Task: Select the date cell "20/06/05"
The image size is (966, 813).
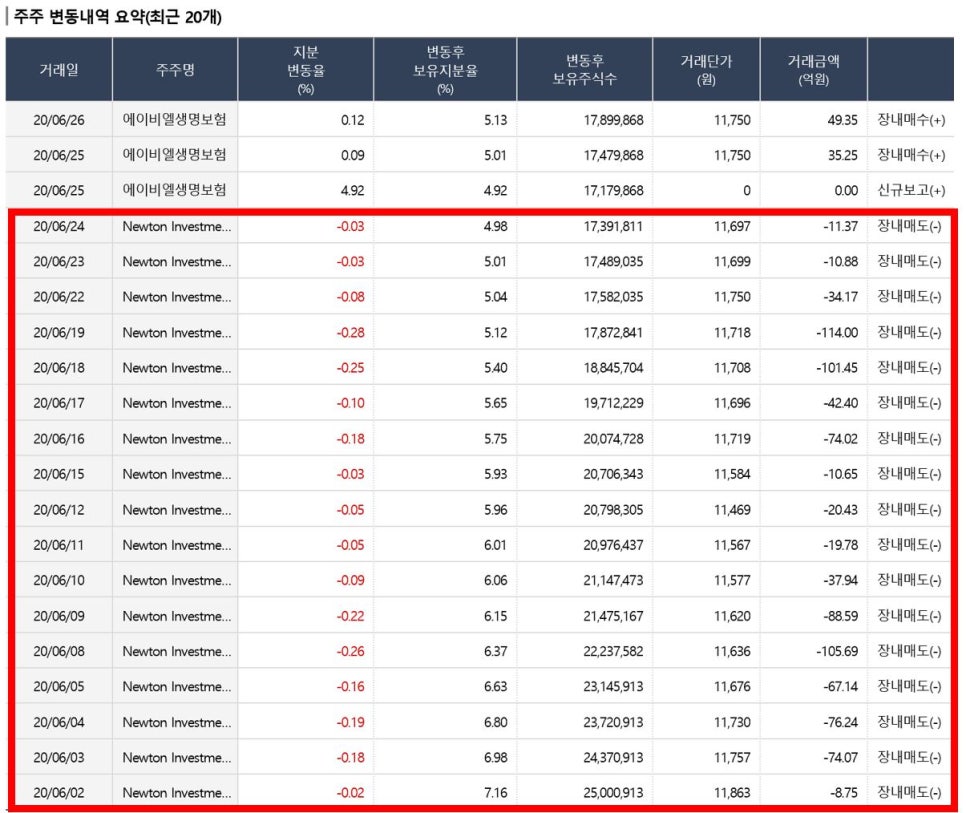Action: (59, 687)
